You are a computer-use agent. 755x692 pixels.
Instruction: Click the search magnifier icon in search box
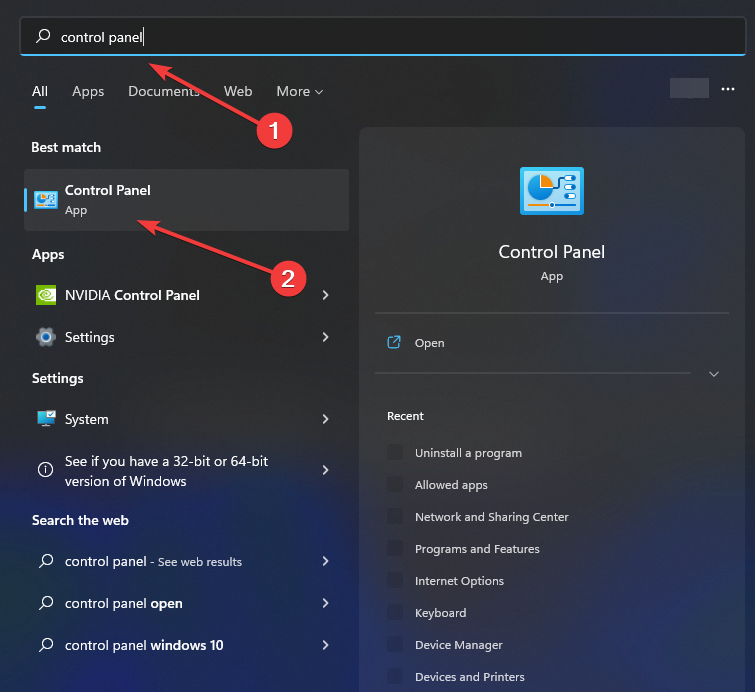43,36
